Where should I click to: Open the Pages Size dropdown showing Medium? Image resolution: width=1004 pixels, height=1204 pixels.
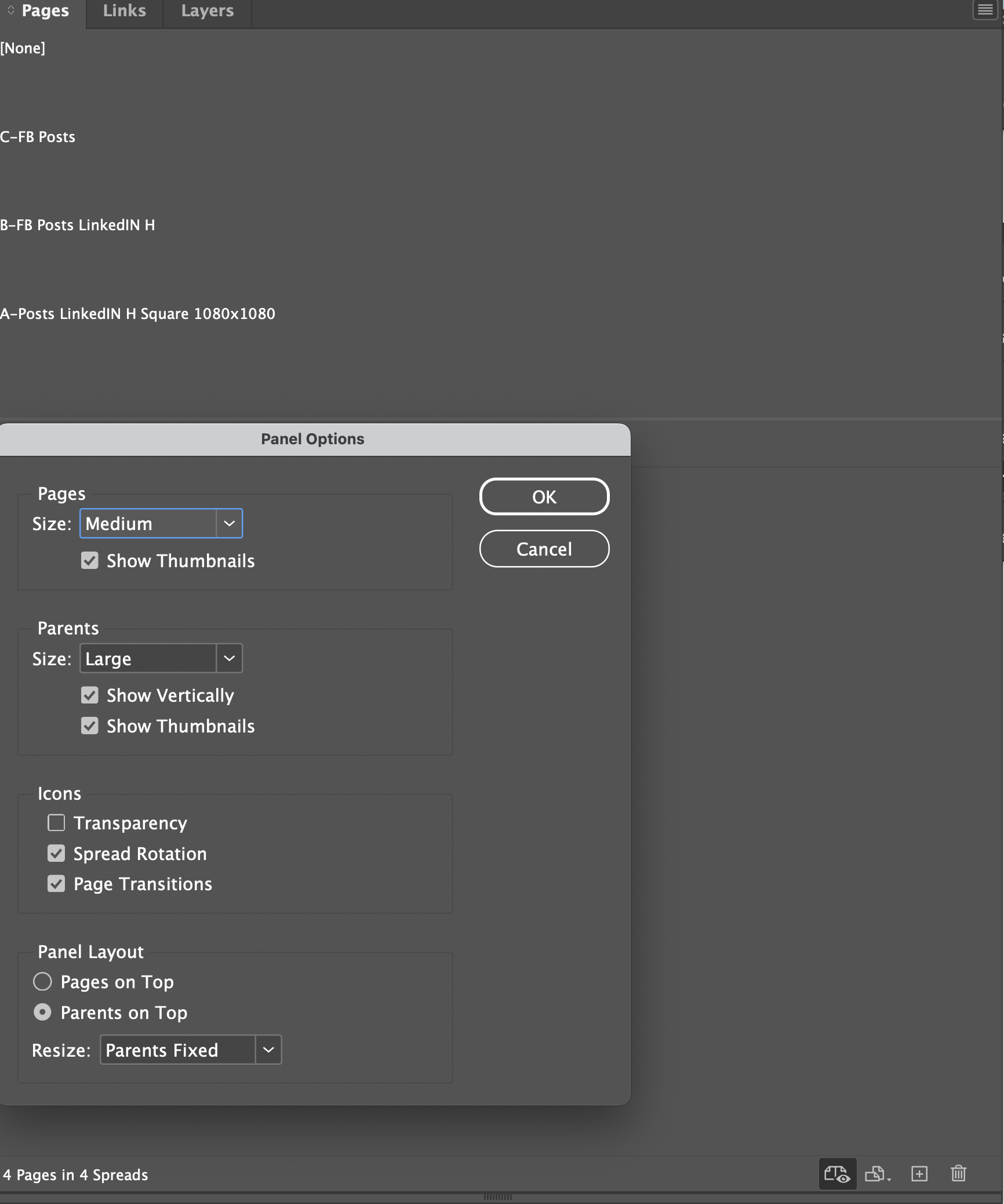click(161, 523)
